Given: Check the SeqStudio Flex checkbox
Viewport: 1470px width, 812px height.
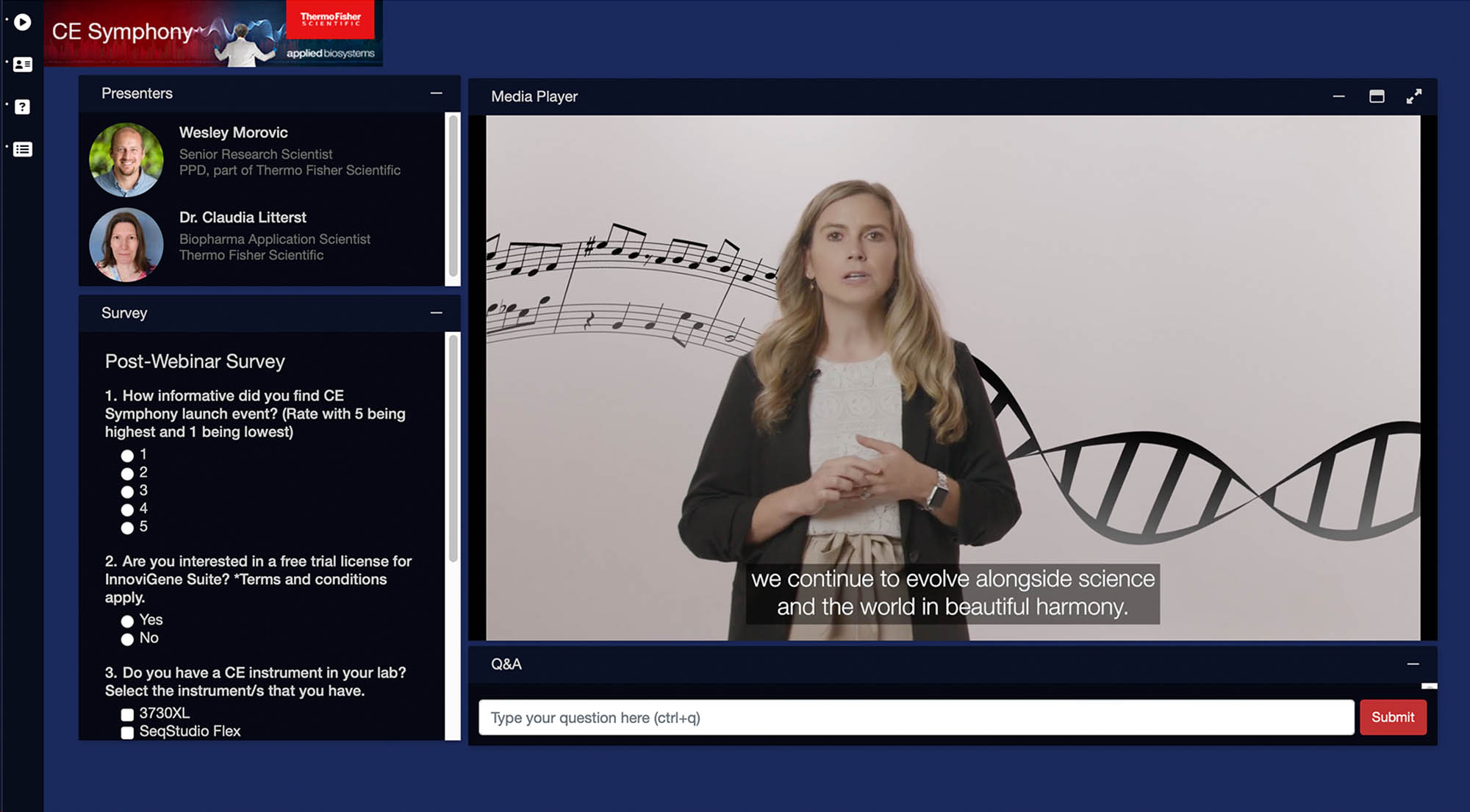Looking at the screenshot, I should click(127, 733).
